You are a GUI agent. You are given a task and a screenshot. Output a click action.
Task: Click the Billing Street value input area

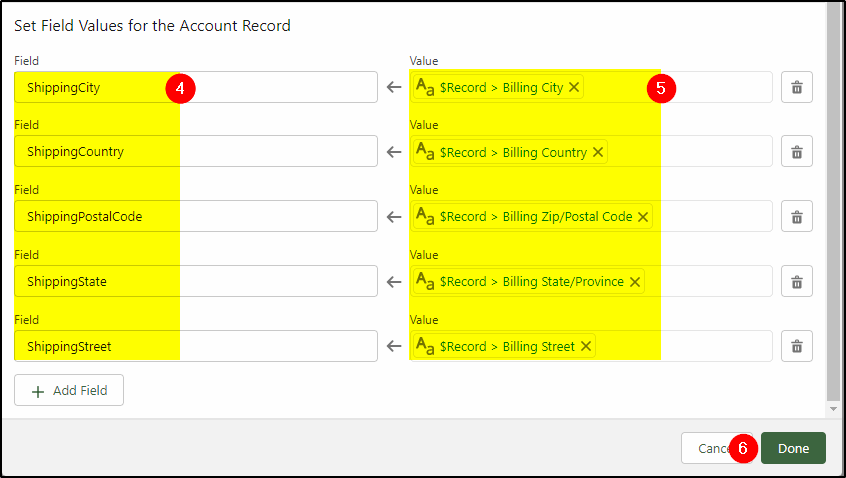591,346
